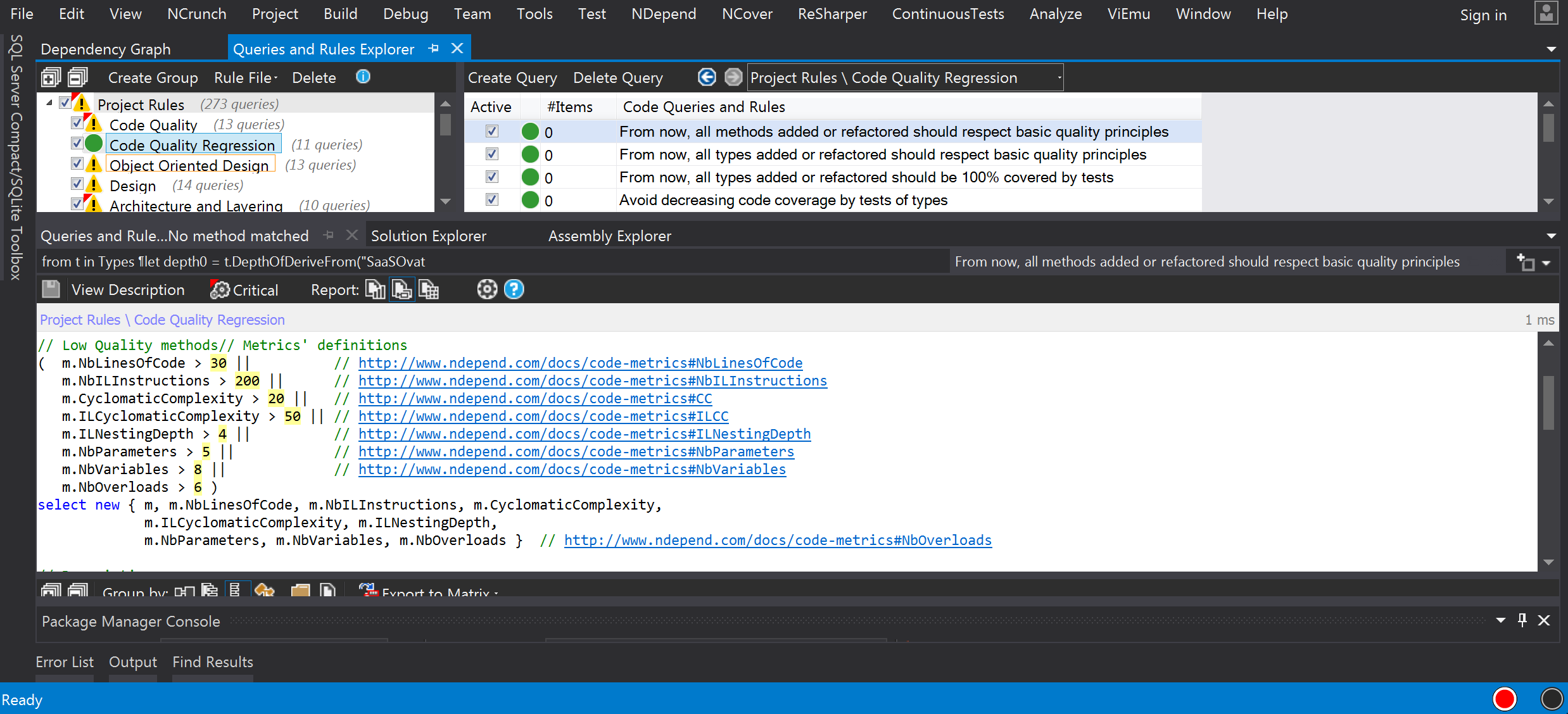This screenshot has width=1568, height=714.
Task: Click View Description
Action: tap(128, 290)
